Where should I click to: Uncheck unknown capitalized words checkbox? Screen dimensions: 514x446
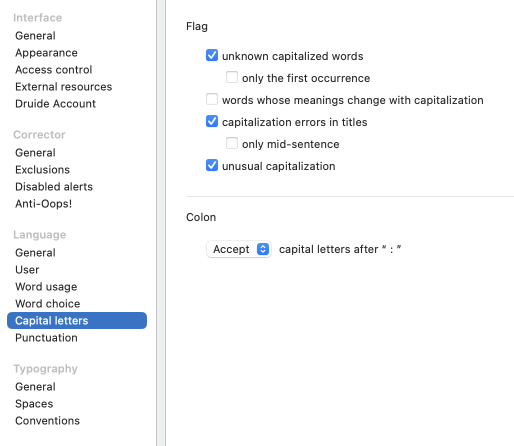pyautogui.click(x=212, y=55)
